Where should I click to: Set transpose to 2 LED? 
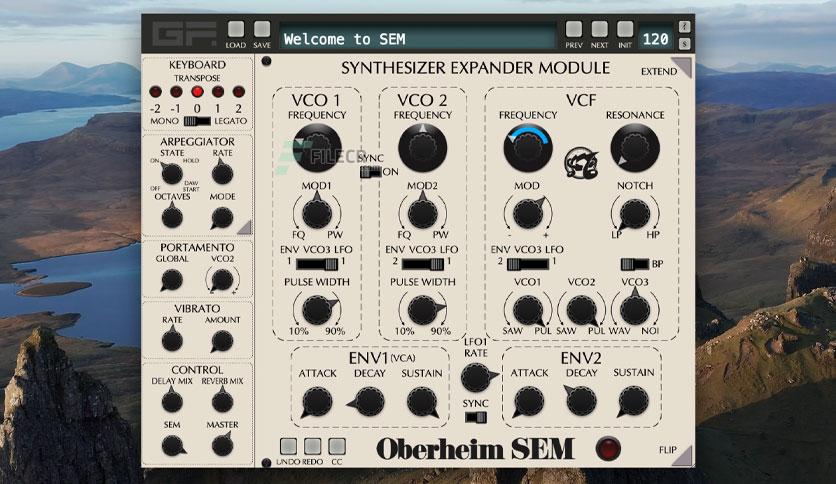click(238, 92)
